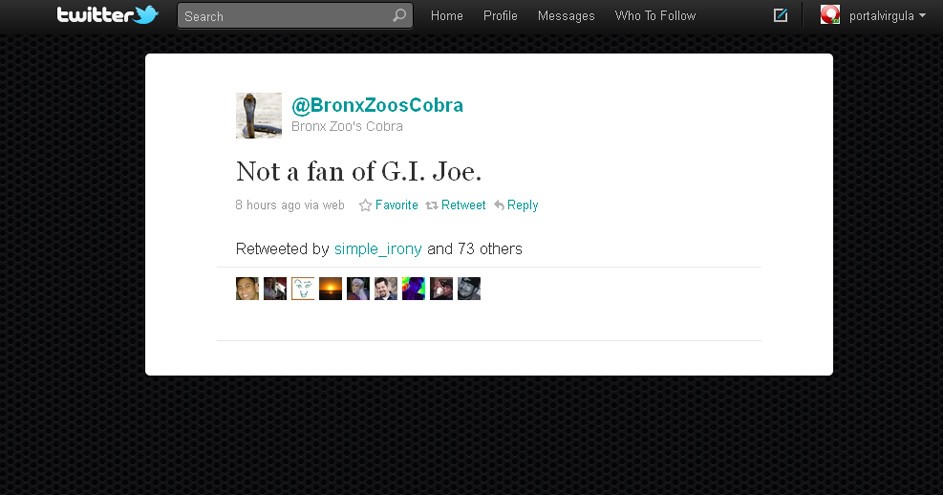Expand the portalvirgula account dropdown arrow
The height and width of the screenshot is (495, 943).
tap(922, 16)
